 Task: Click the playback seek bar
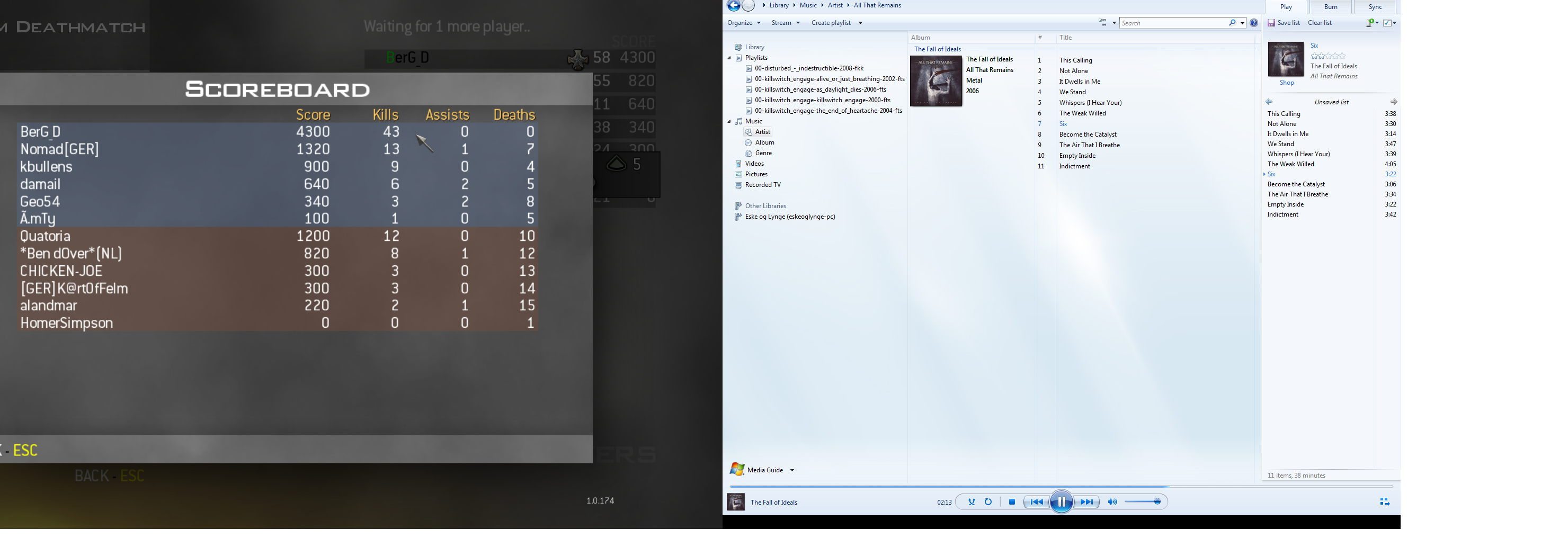pos(1061,487)
